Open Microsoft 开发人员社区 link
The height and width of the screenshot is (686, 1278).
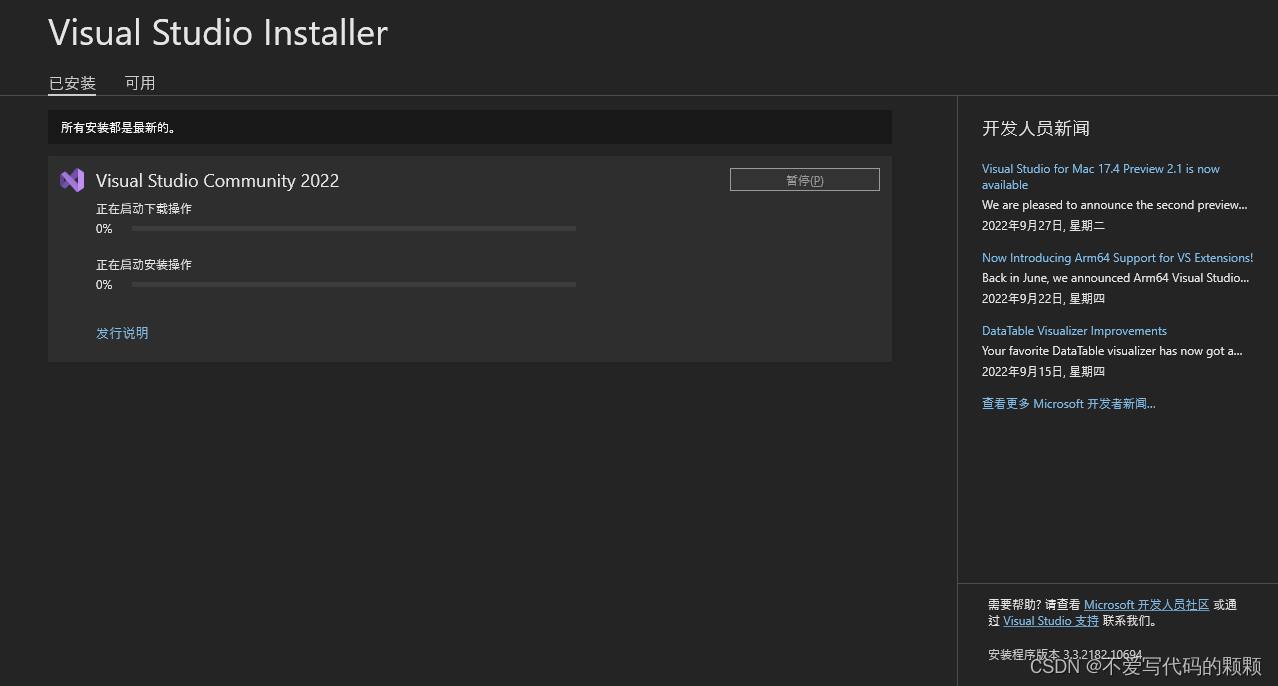(1147, 605)
